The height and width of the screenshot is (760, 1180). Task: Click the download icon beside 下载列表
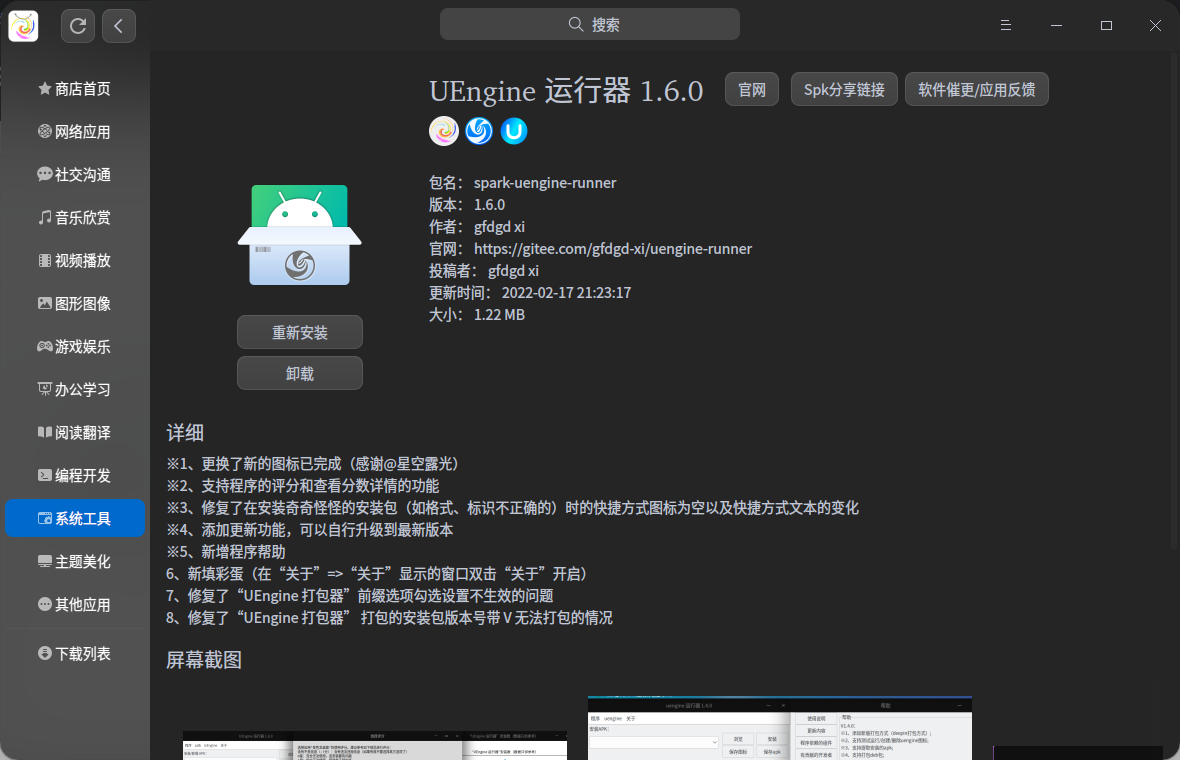(44, 653)
